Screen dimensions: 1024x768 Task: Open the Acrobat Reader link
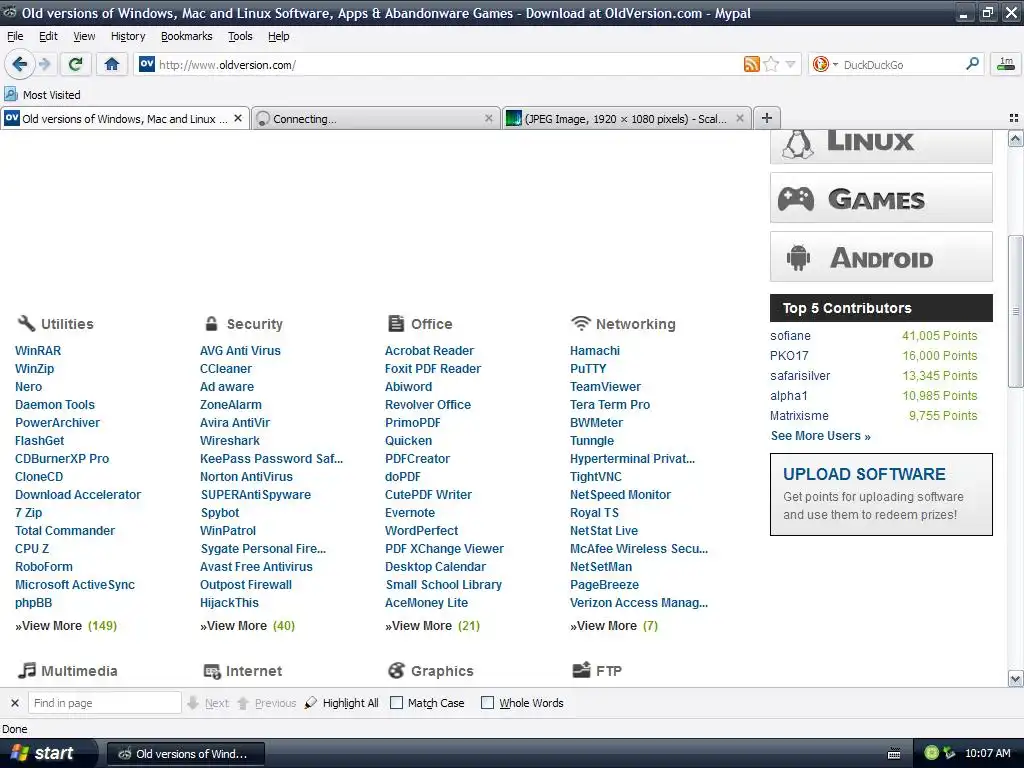coord(429,351)
